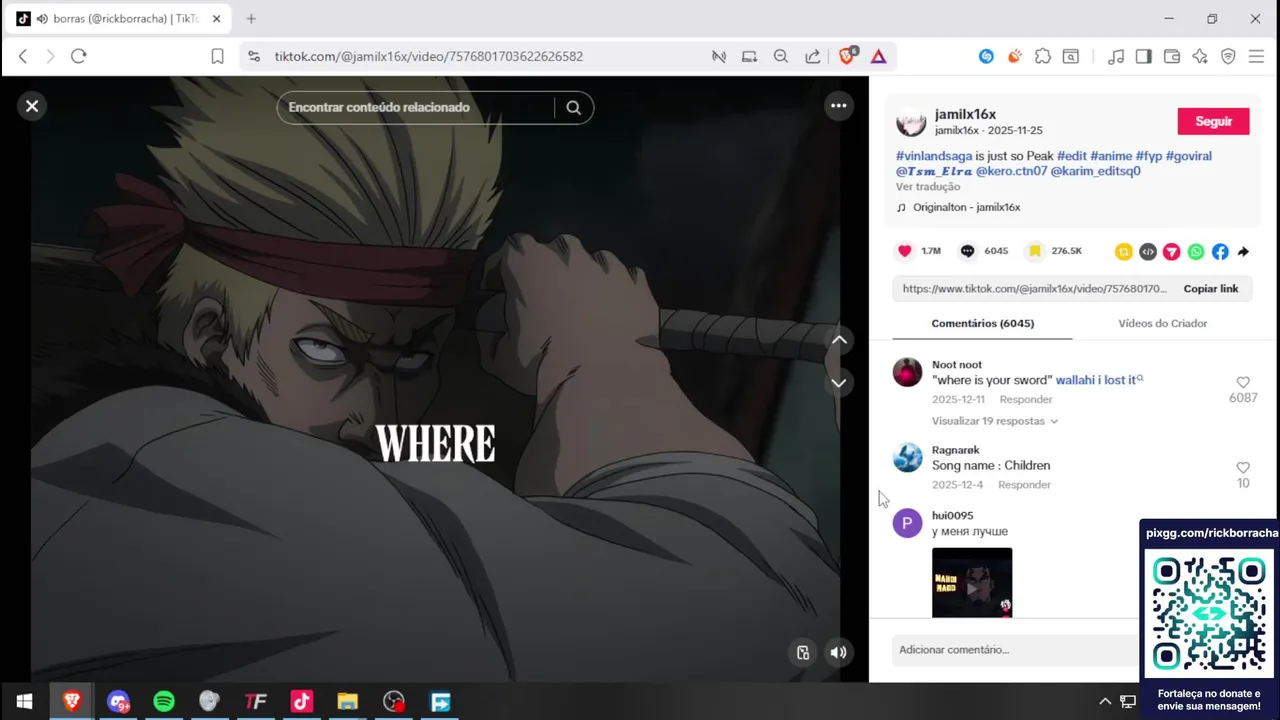Mute the video sound

[839, 653]
